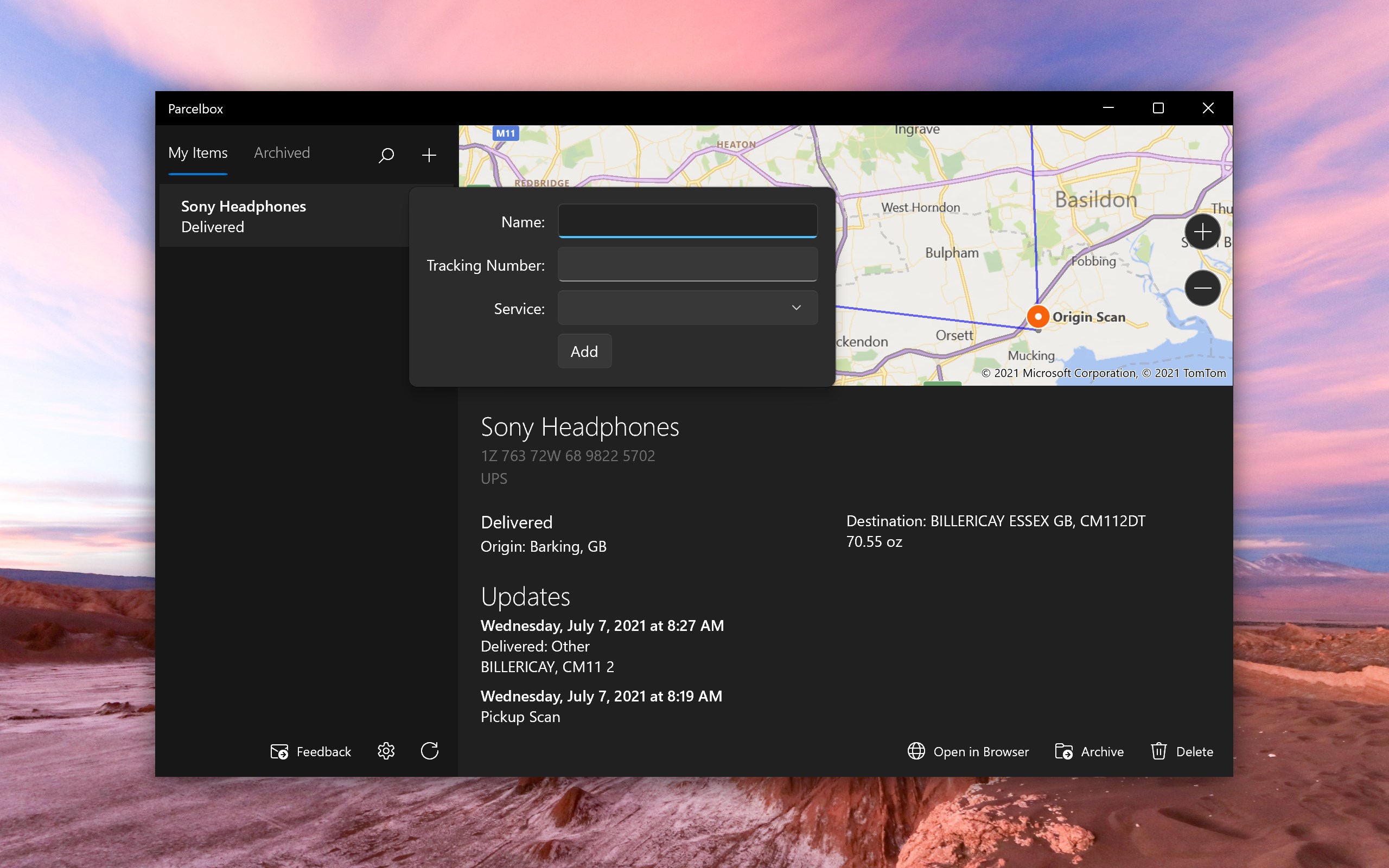Click the Tracking Number input field
Screen dimensions: 1389x868
[686, 264]
